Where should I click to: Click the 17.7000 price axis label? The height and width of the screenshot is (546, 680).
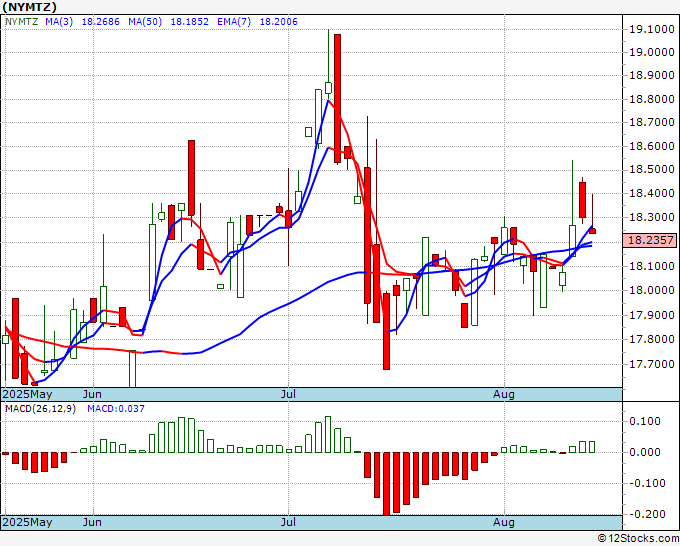652,364
